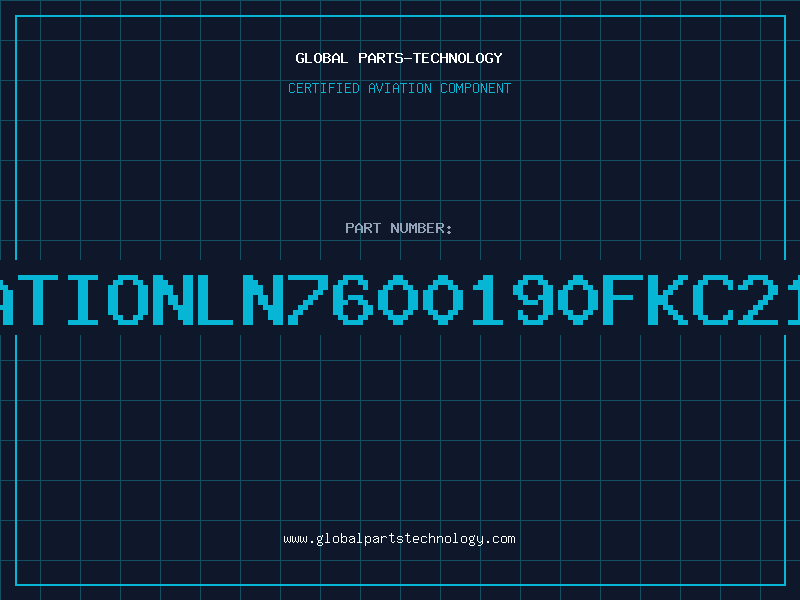Click the PART NUMBER: label
The height and width of the screenshot is (600, 800).
click(x=399, y=228)
